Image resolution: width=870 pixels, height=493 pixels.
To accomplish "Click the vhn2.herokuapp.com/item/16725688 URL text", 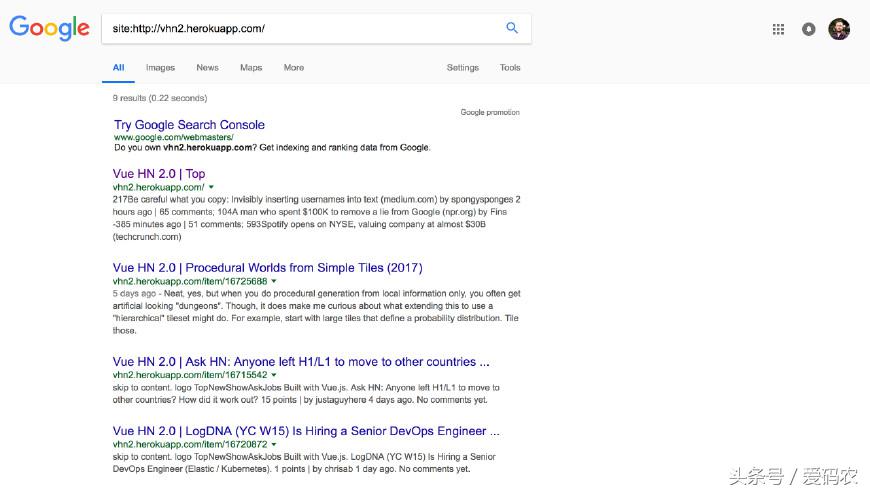I will coord(190,281).
